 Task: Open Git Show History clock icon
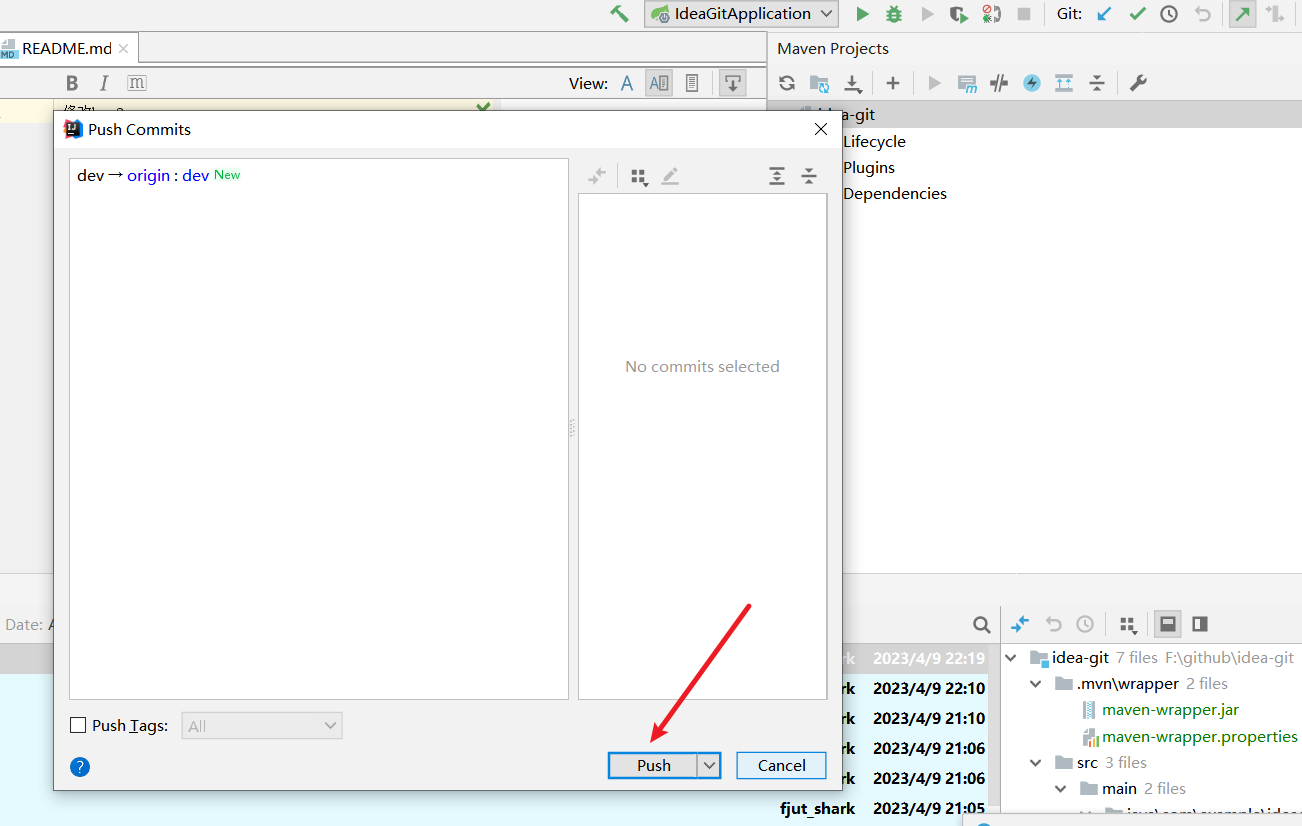(x=1169, y=14)
